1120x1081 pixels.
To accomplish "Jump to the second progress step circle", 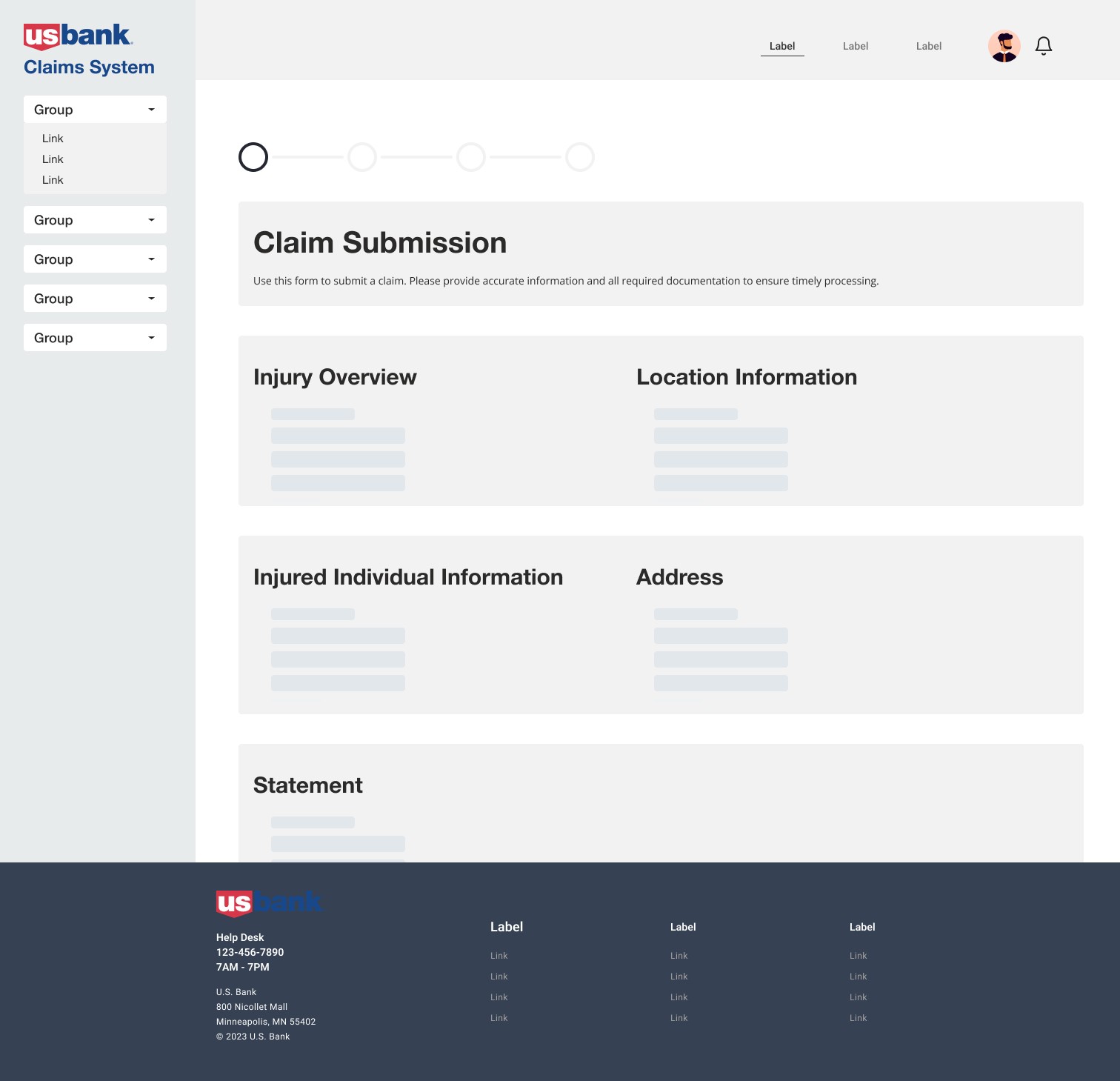I will pyautogui.click(x=362, y=157).
